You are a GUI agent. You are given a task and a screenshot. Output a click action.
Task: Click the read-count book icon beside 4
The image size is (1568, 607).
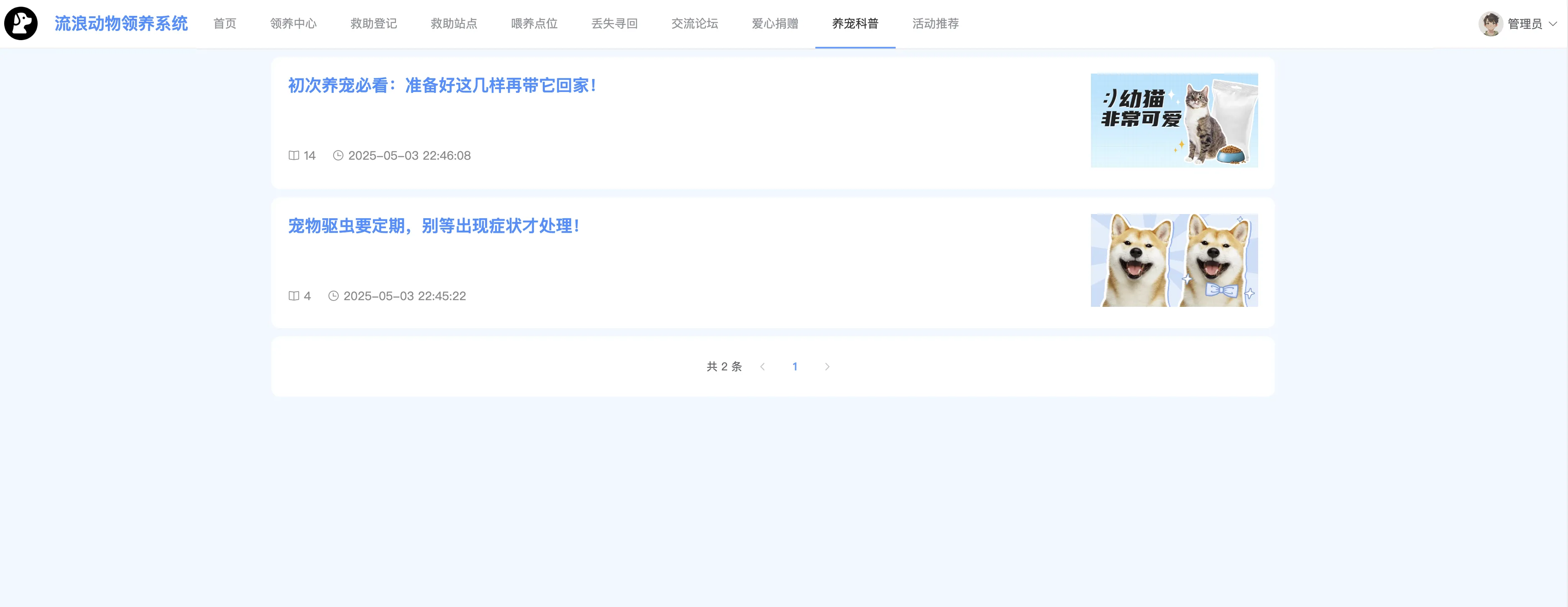pyautogui.click(x=294, y=296)
